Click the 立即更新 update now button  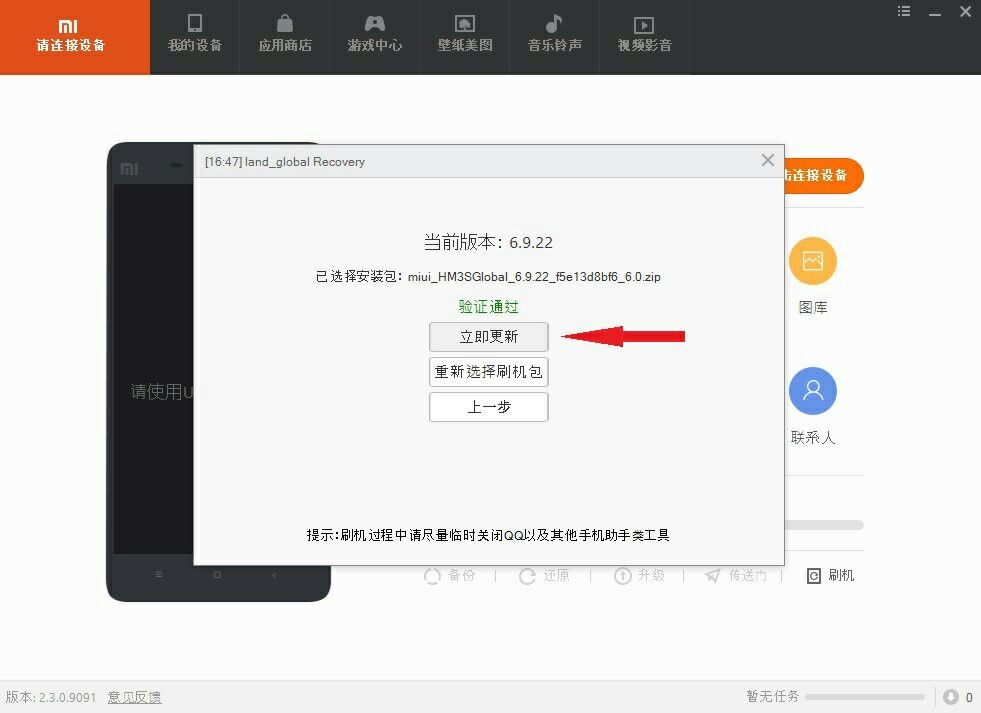click(489, 337)
